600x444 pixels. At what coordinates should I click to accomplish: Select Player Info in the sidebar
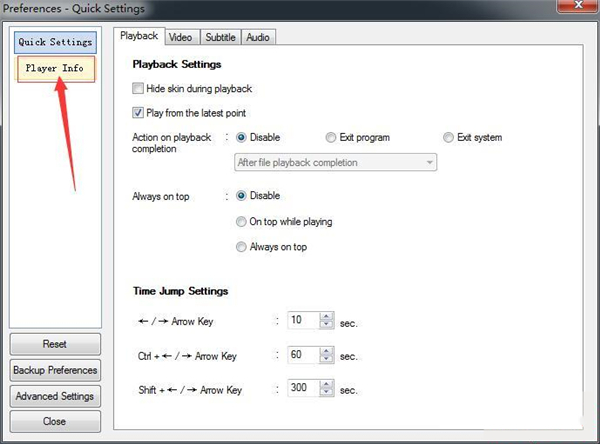click(55, 68)
